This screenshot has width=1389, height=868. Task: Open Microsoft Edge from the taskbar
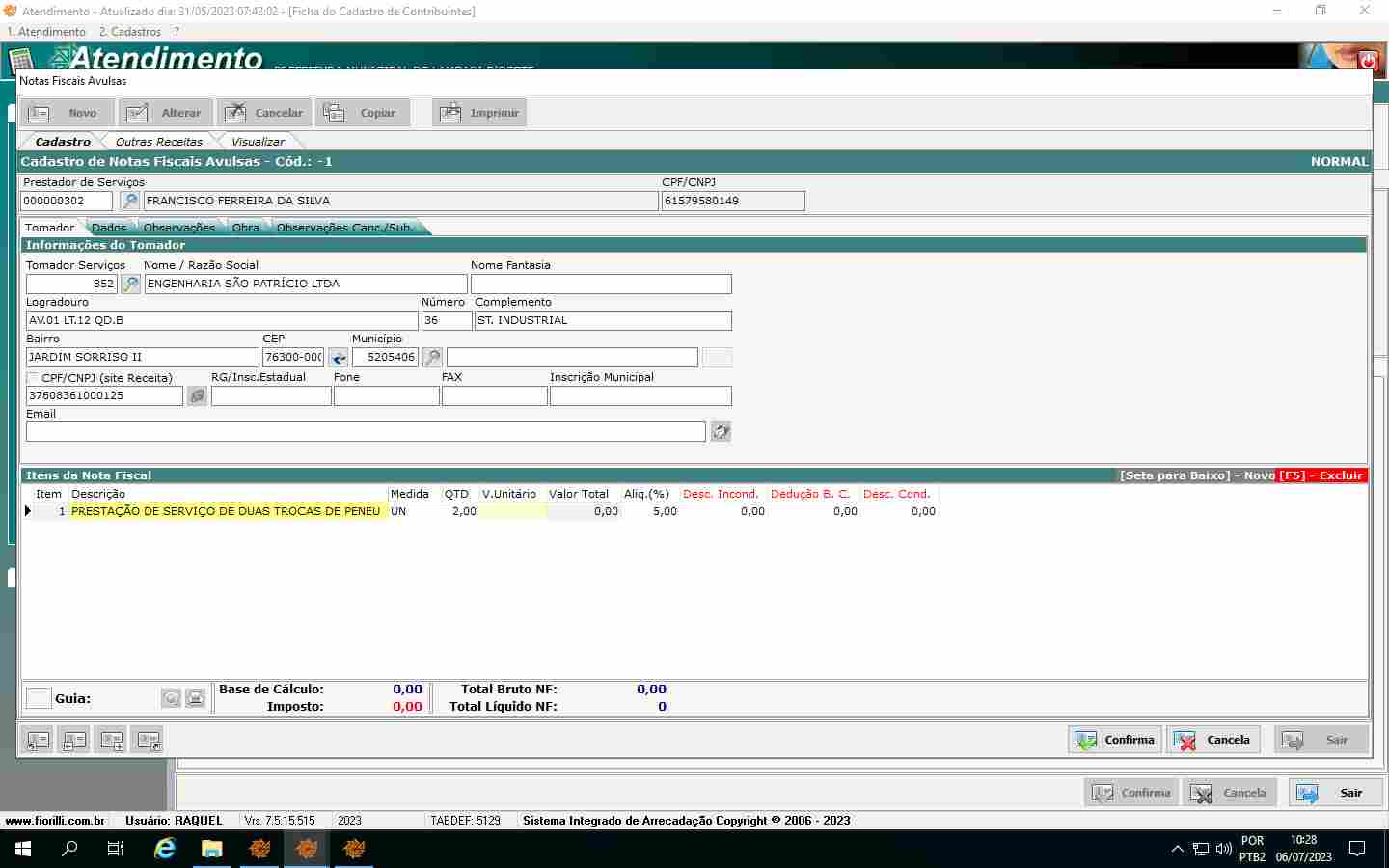pos(165,849)
